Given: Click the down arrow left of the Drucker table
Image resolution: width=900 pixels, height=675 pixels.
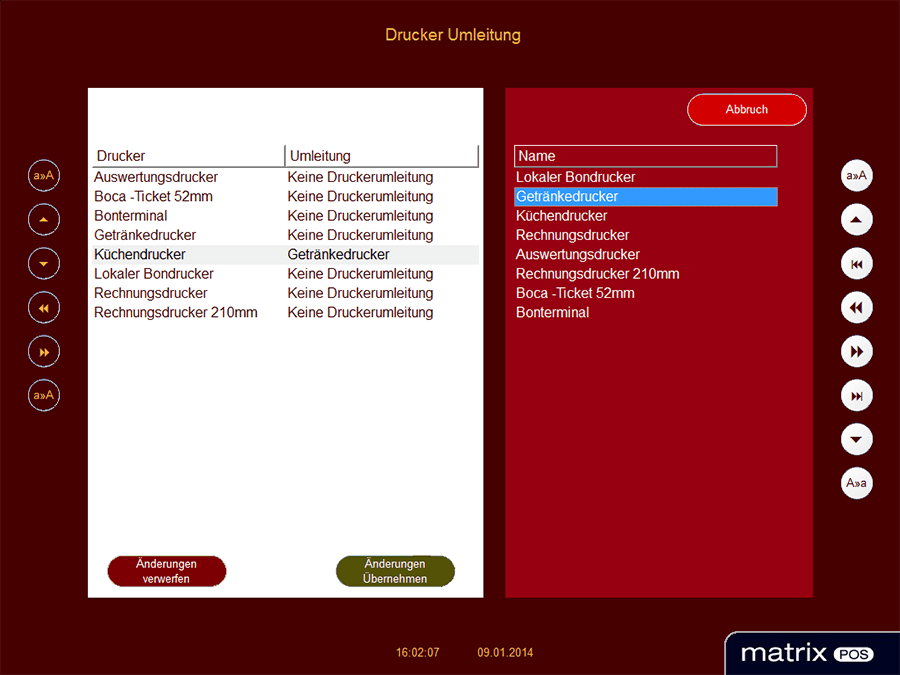Looking at the screenshot, I should pyautogui.click(x=44, y=264).
